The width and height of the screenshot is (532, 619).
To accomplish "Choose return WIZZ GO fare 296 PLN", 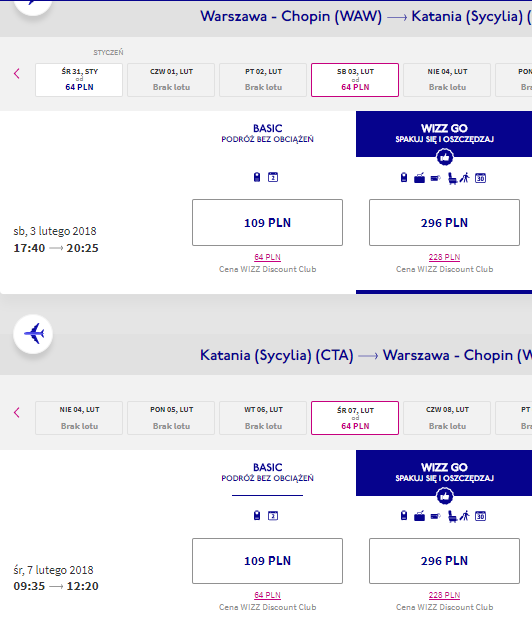I will tap(444, 561).
